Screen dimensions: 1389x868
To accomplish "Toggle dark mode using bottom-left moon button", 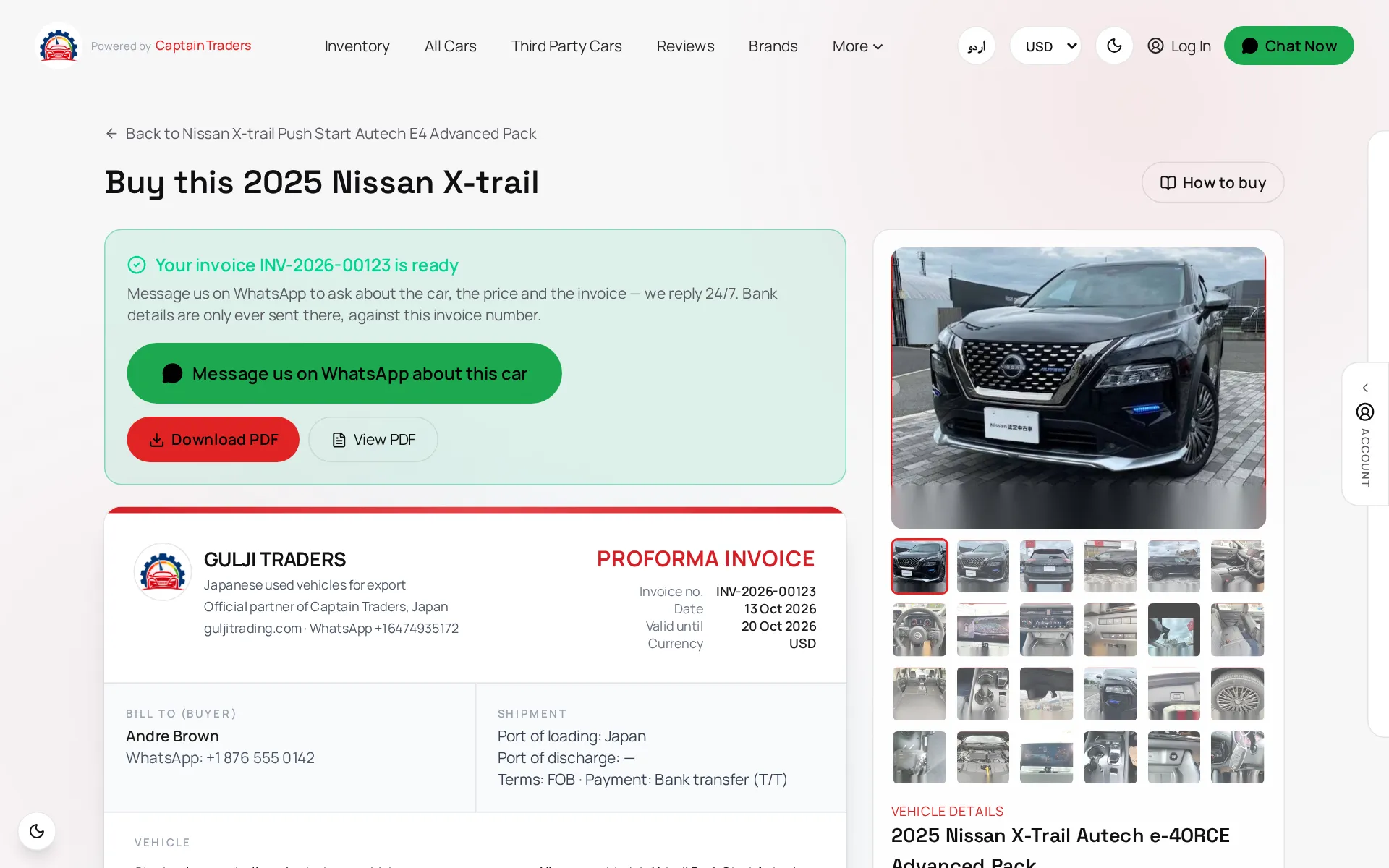I will click(x=37, y=831).
